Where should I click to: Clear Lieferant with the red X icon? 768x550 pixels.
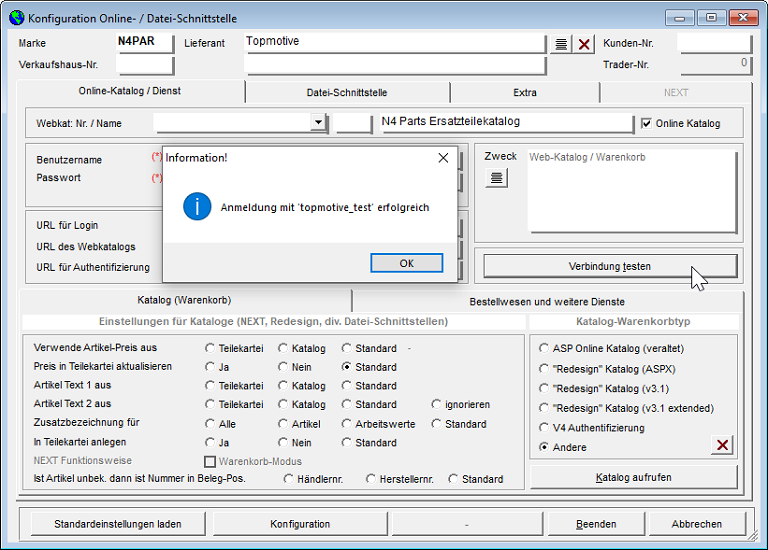click(584, 44)
